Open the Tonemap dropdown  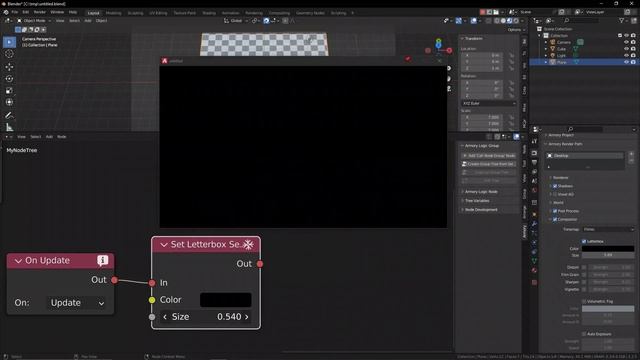608,229
